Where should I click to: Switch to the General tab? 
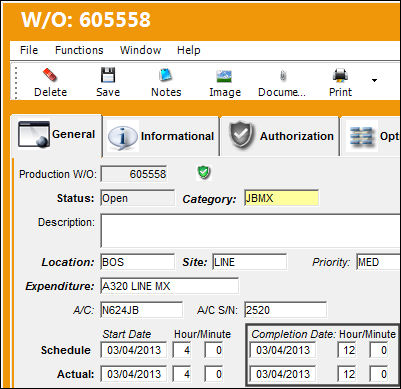click(x=57, y=135)
